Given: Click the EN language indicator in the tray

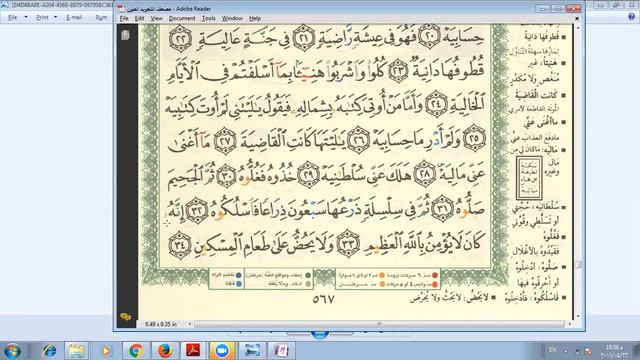Looking at the screenshot, I should coord(553,350).
